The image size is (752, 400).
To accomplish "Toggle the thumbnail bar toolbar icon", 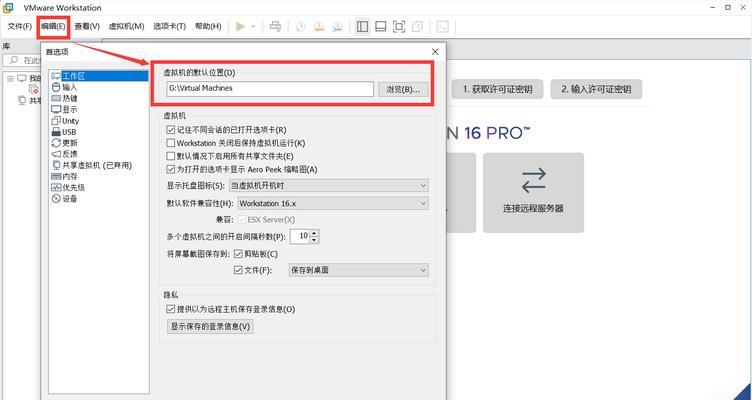I will point(381,26).
